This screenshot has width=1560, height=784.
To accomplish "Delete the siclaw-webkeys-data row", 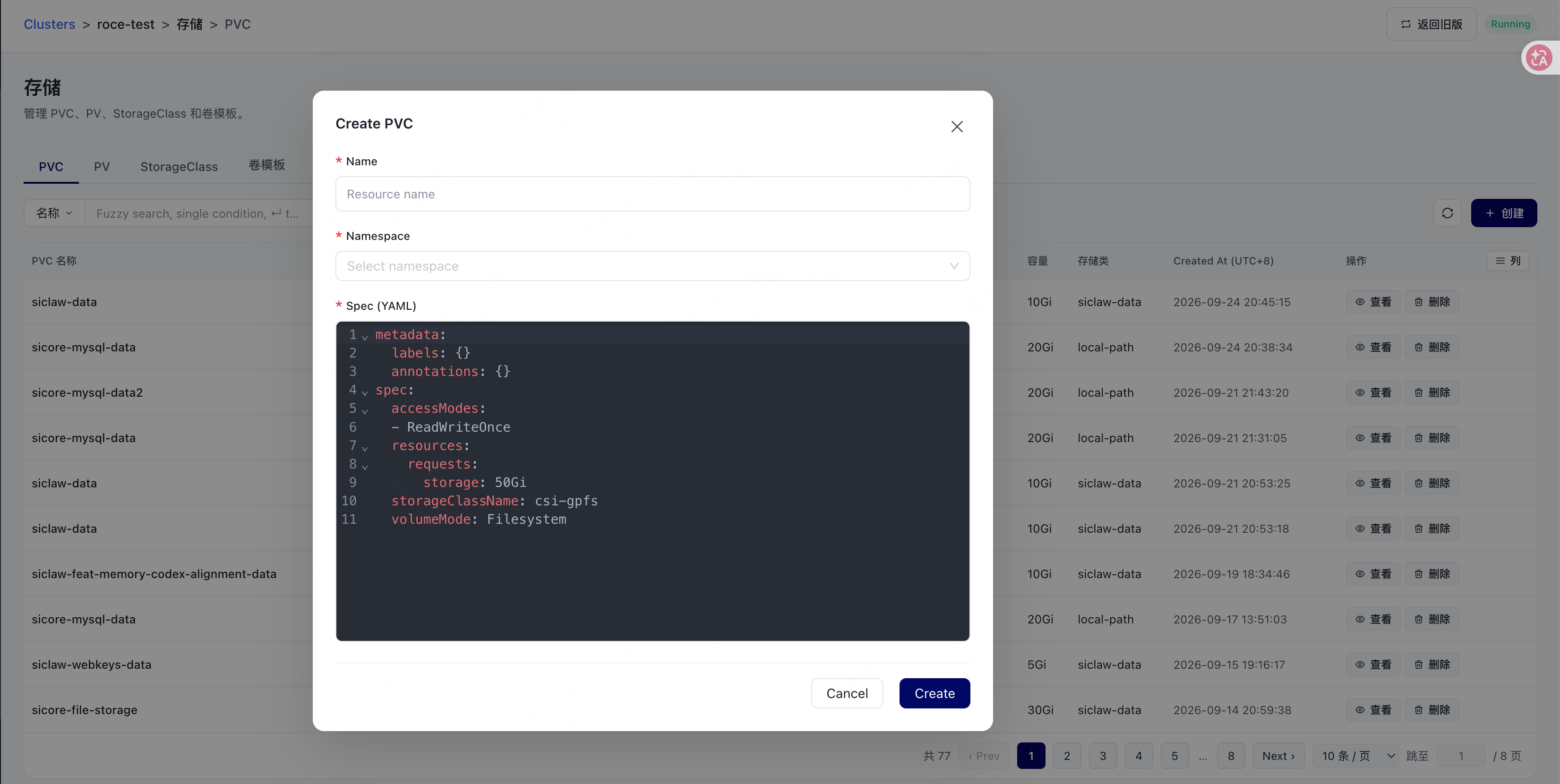I will pyautogui.click(x=1431, y=665).
